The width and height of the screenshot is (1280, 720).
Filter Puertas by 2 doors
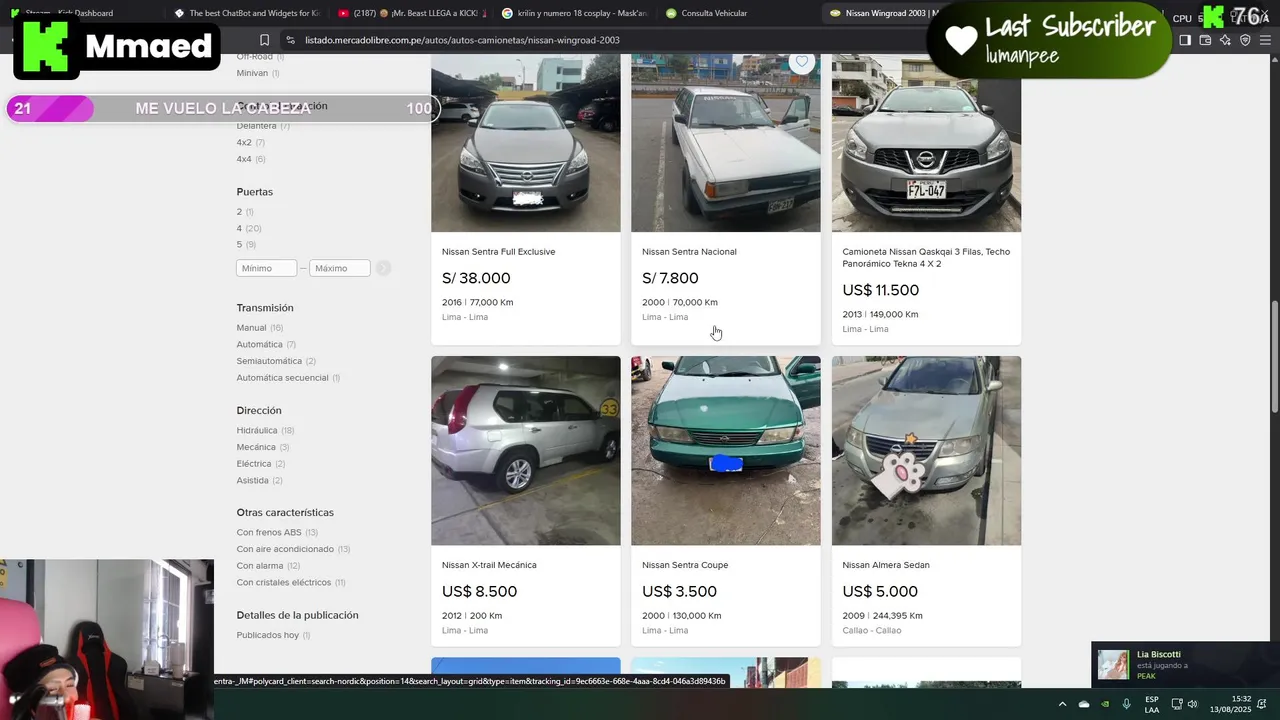click(x=245, y=212)
